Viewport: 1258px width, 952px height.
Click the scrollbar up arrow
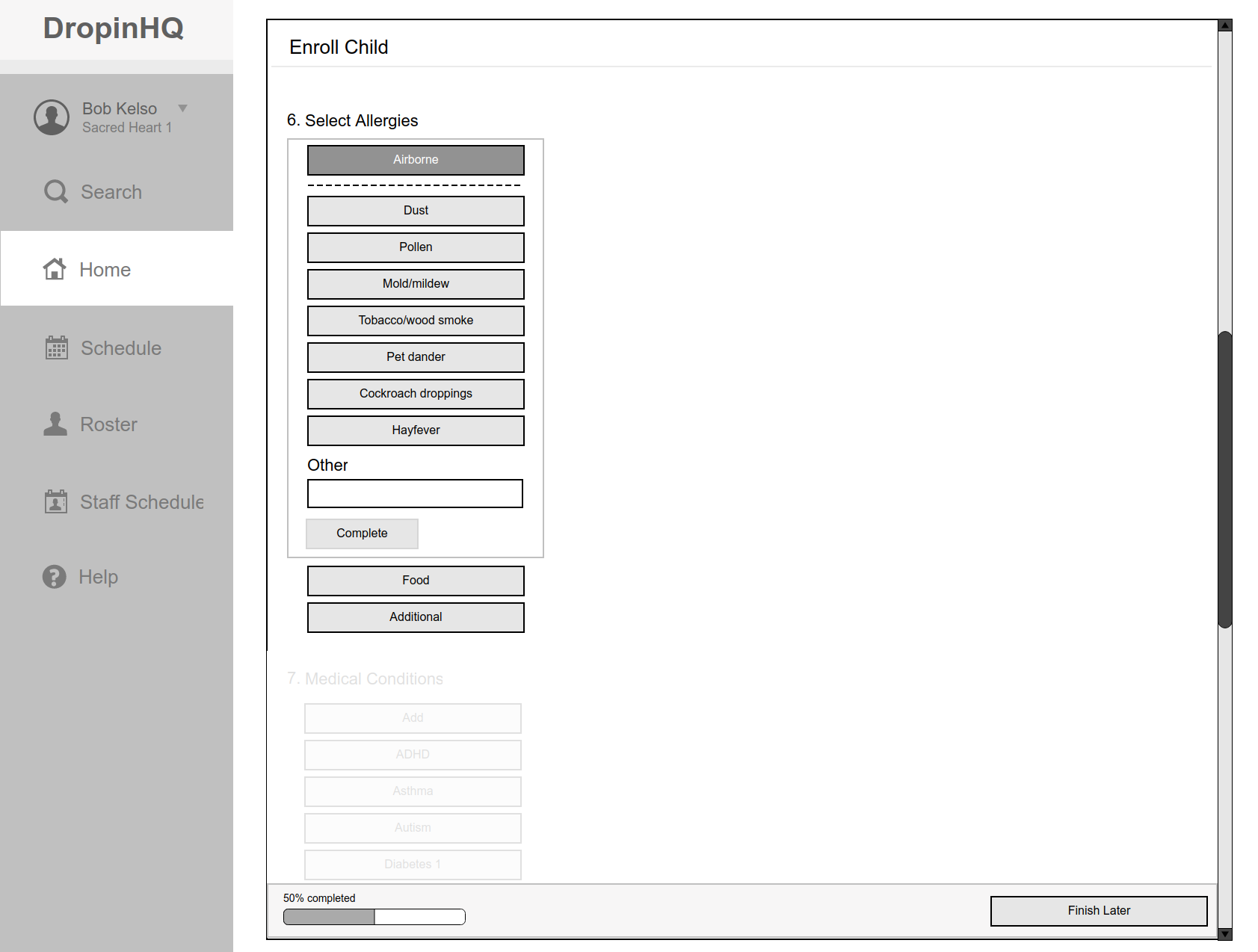point(1224,25)
